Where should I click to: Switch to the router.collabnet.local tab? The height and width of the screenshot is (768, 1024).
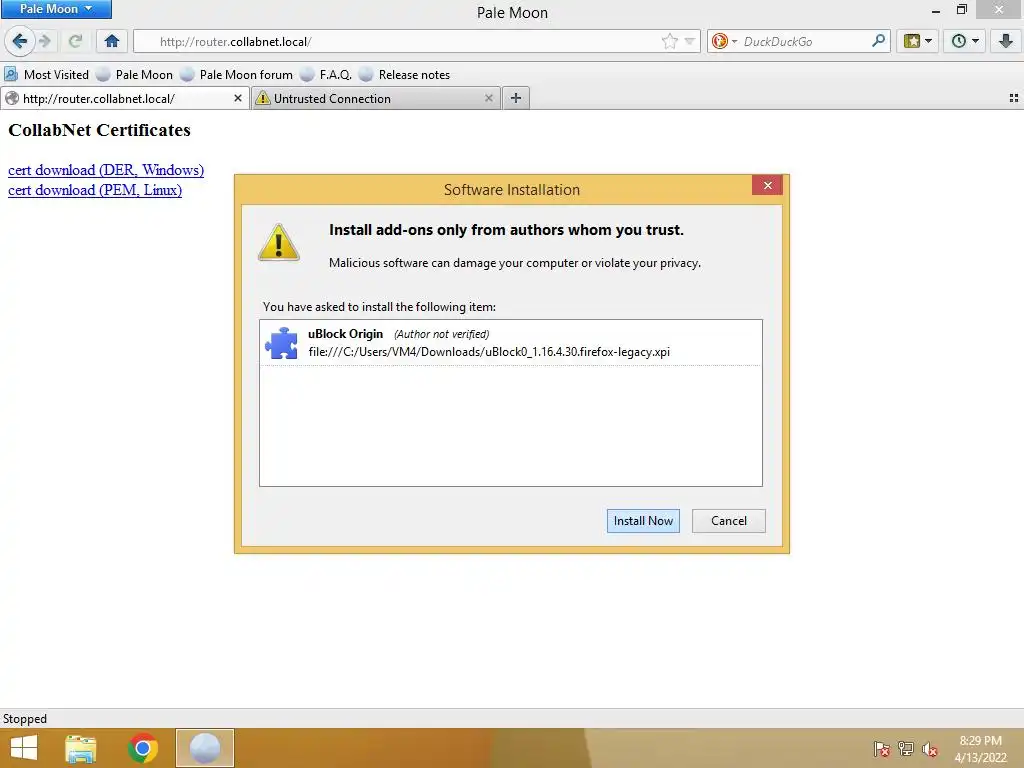124,99
